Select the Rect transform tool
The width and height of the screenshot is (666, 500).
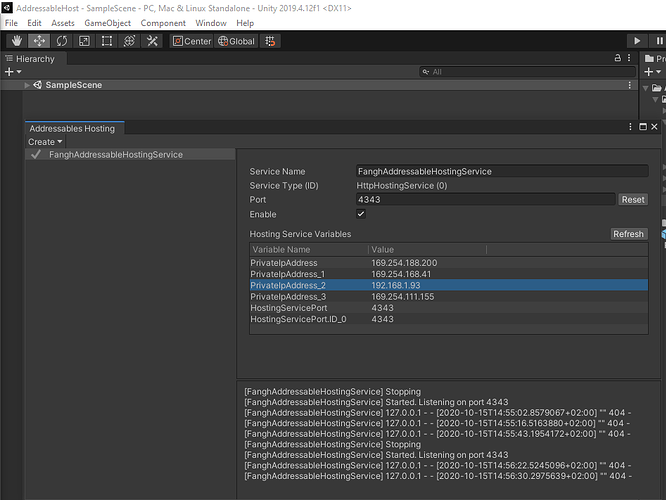107,41
